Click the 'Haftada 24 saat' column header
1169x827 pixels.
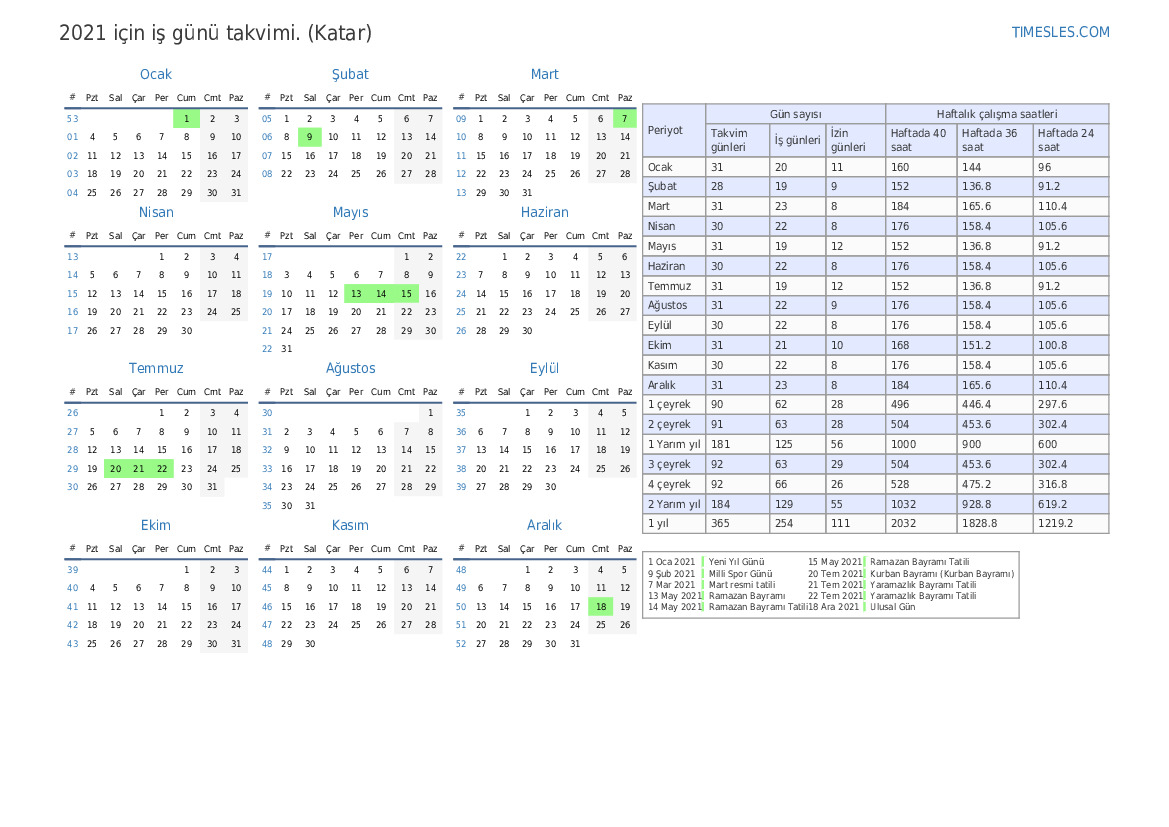pyautogui.click(x=1071, y=140)
